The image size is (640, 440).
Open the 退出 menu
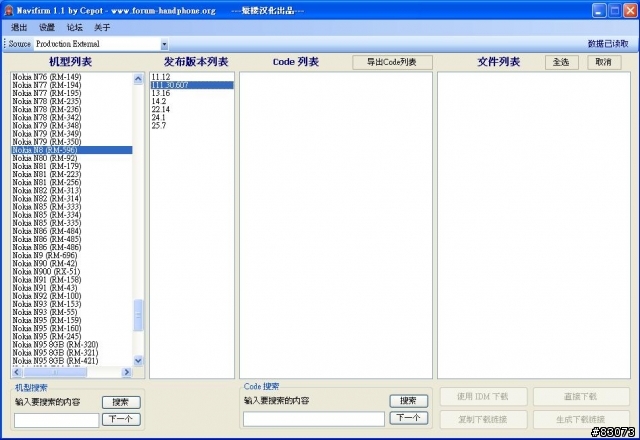point(19,27)
